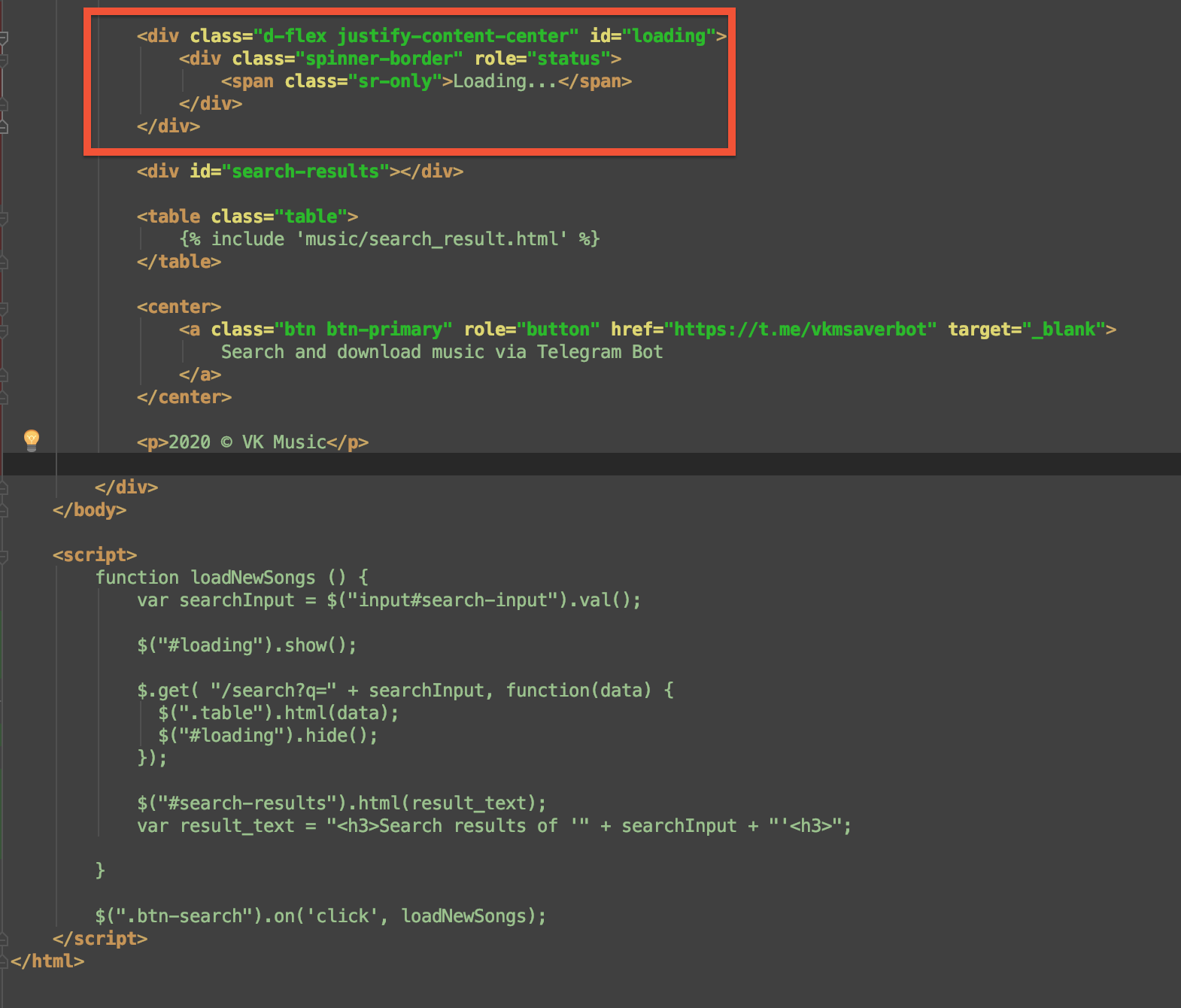Click the yellow lightbulb quick-fix icon
The image size is (1181, 1008).
31,440
